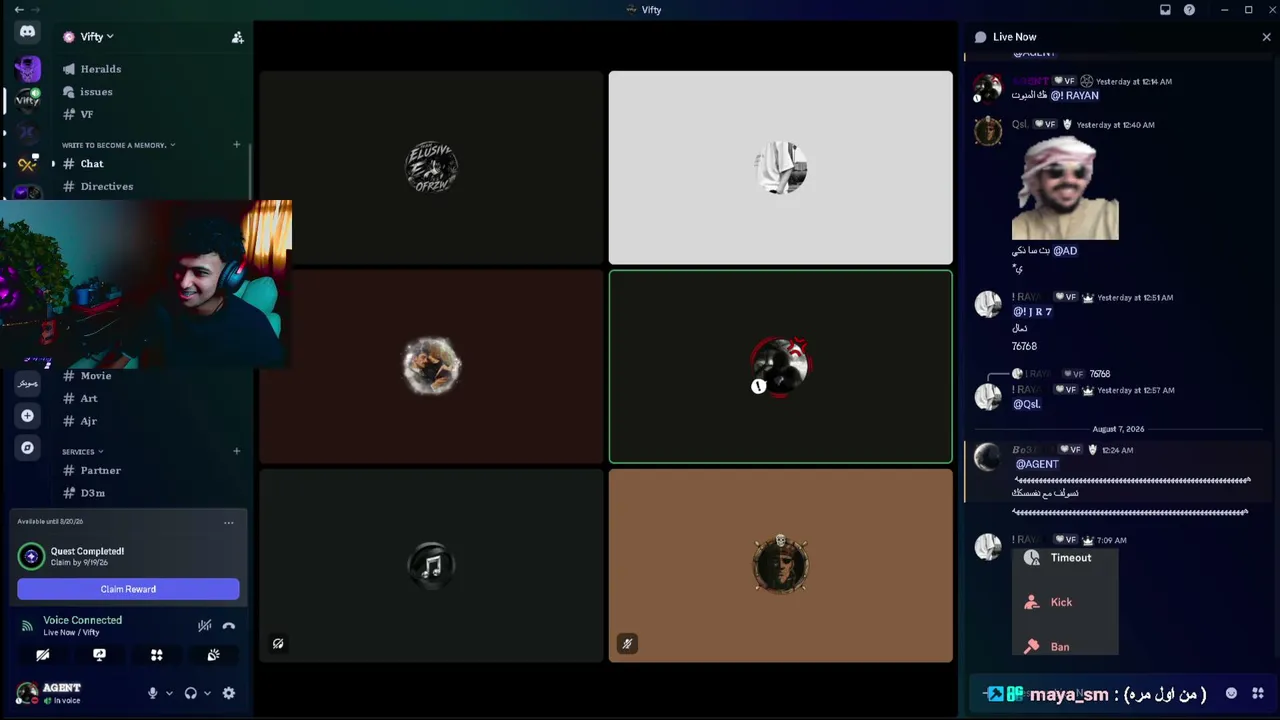
Task: Open the inbox icon in title bar
Action: (1165, 9)
